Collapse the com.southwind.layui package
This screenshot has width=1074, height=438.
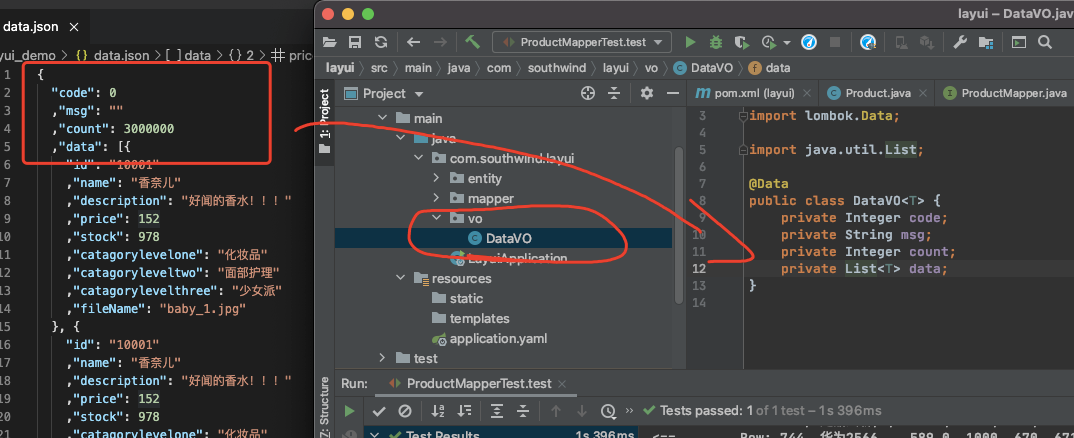(419, 158)
